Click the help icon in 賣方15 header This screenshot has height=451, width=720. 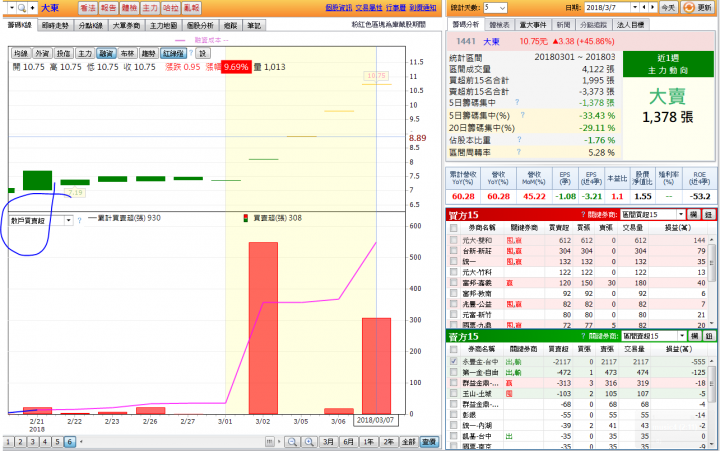[x=584, y=336]
